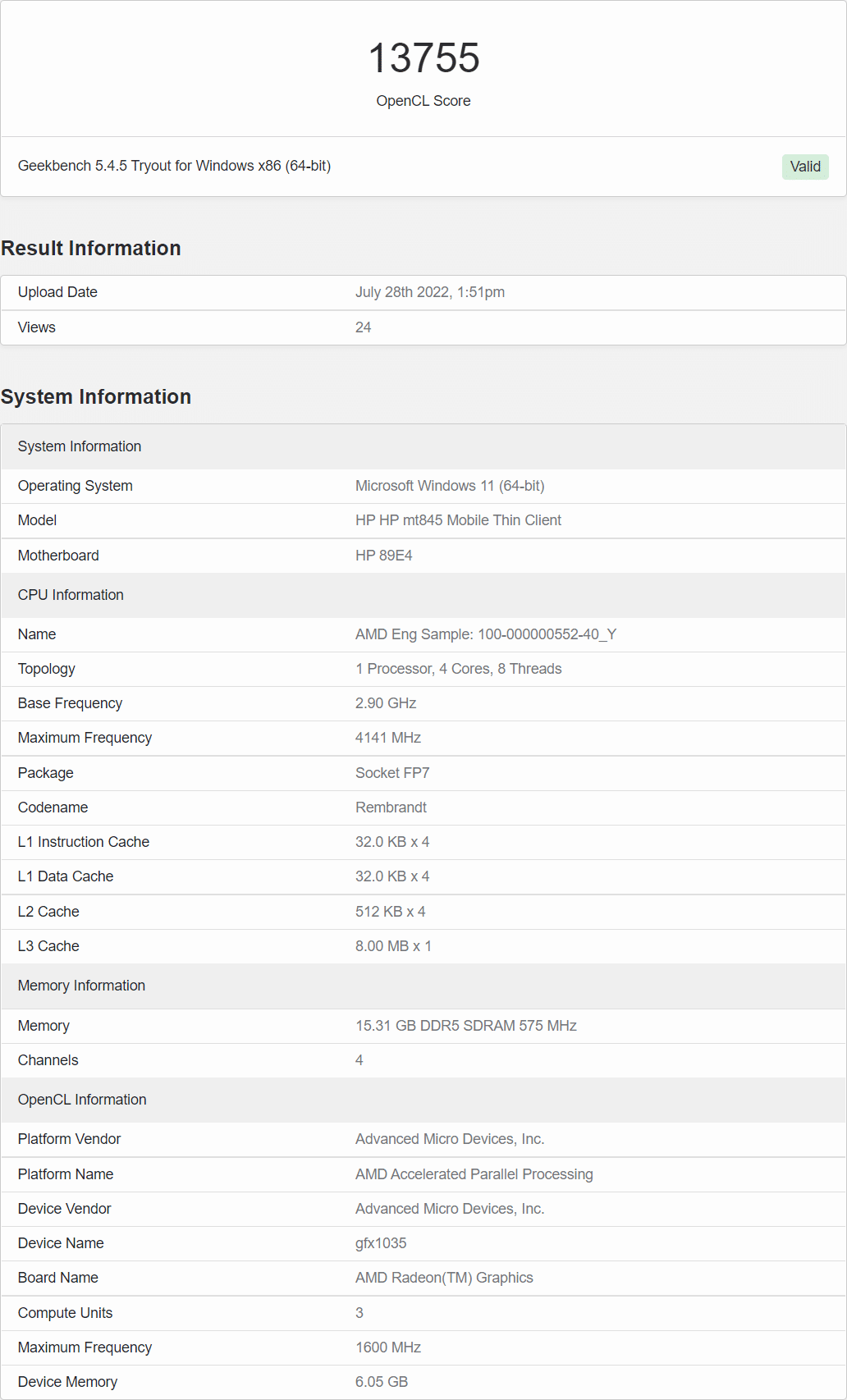Viewport: 847px width, 1400px height.
Task: Click the System Information table header row
Action: tap(423, 446)
